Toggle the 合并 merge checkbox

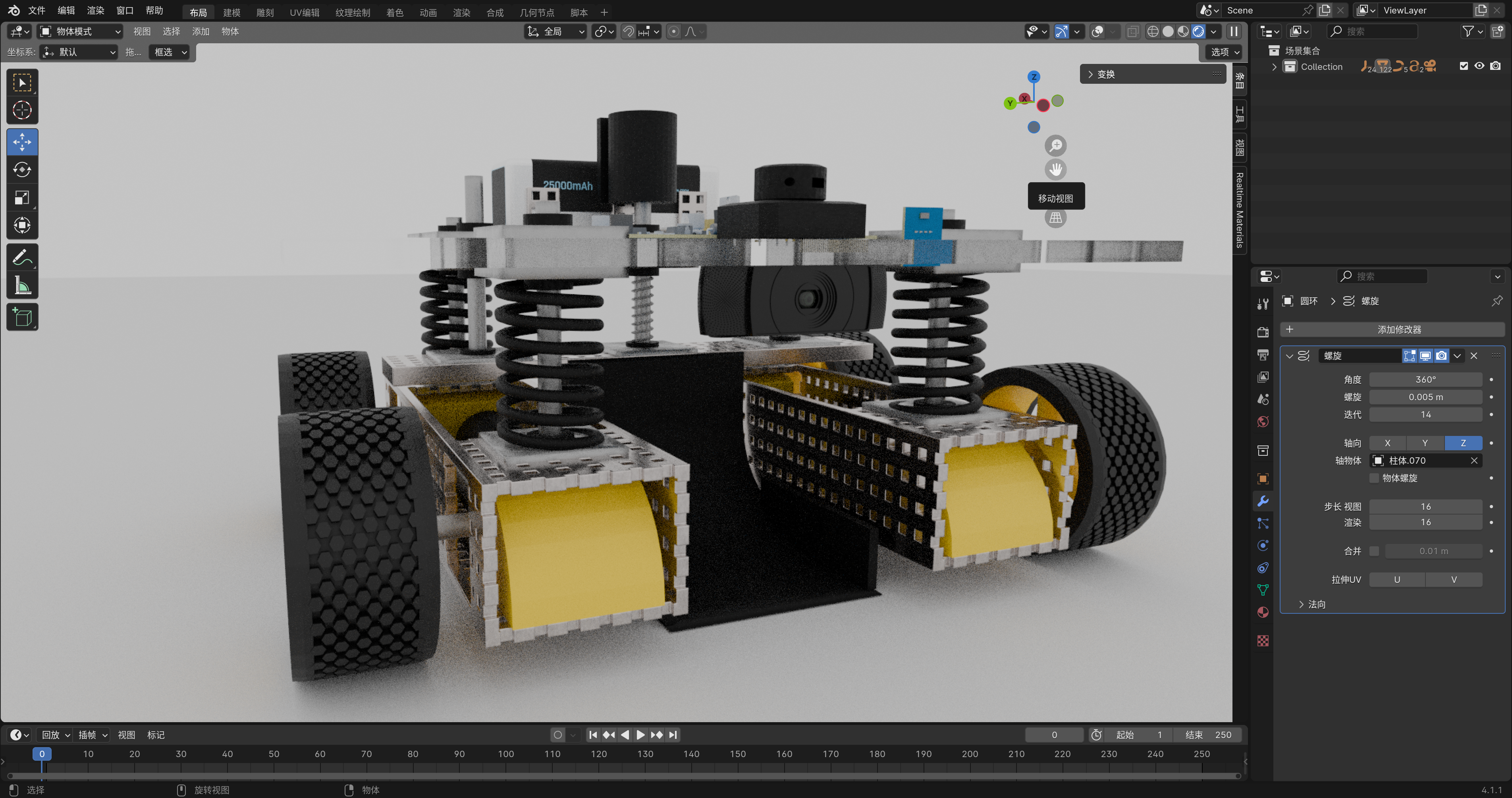pos(1374,551)
